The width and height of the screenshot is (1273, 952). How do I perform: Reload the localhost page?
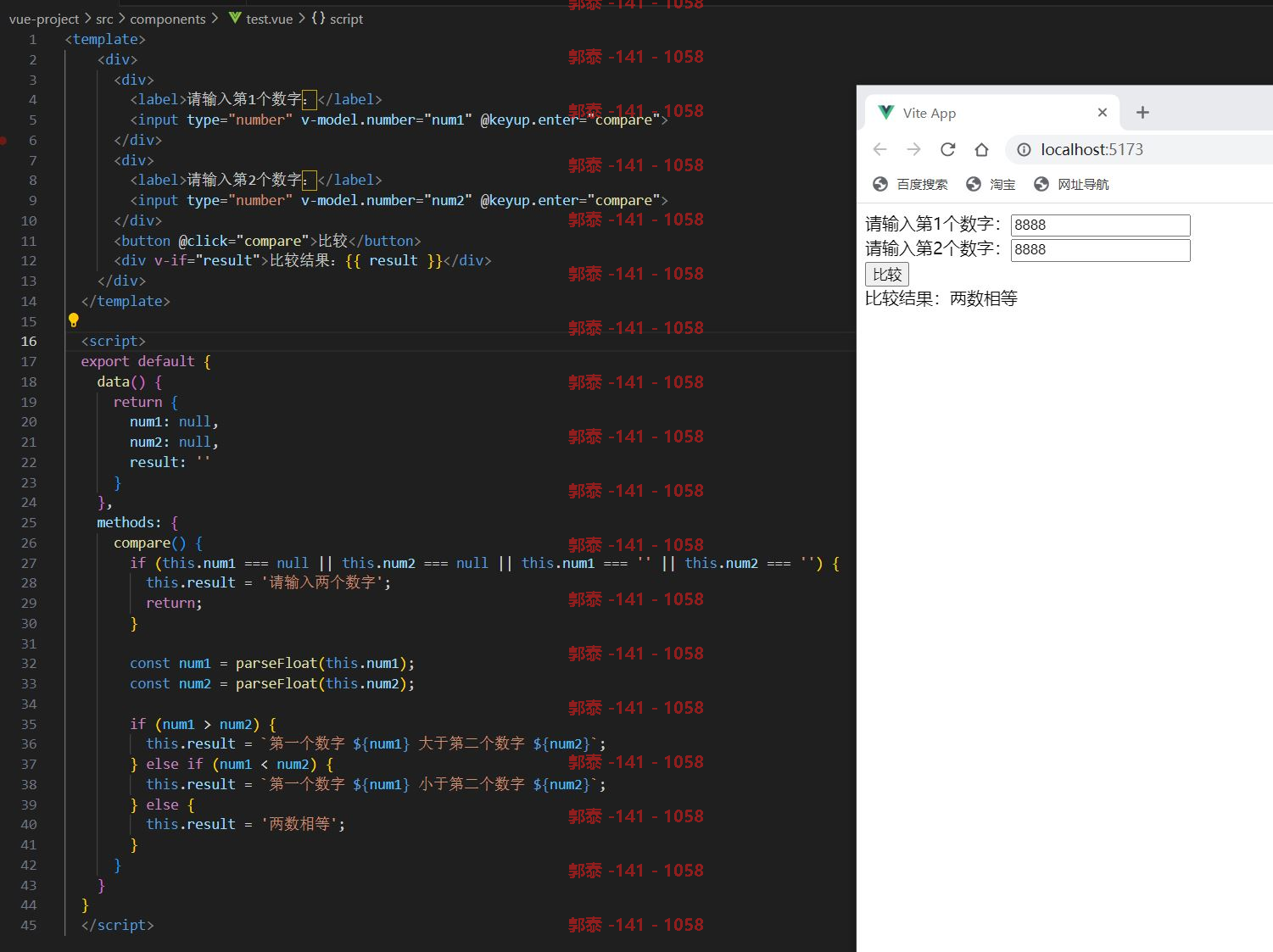pos(947,149)
